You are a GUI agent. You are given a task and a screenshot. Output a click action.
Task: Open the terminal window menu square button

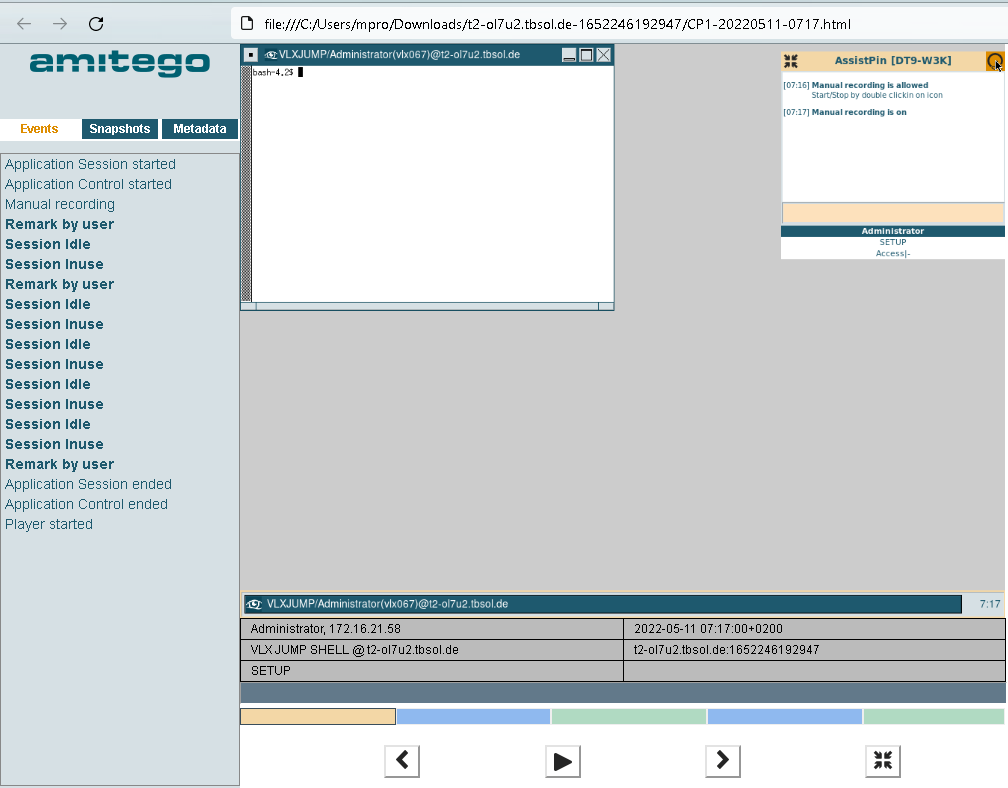[x=250, y=55]
